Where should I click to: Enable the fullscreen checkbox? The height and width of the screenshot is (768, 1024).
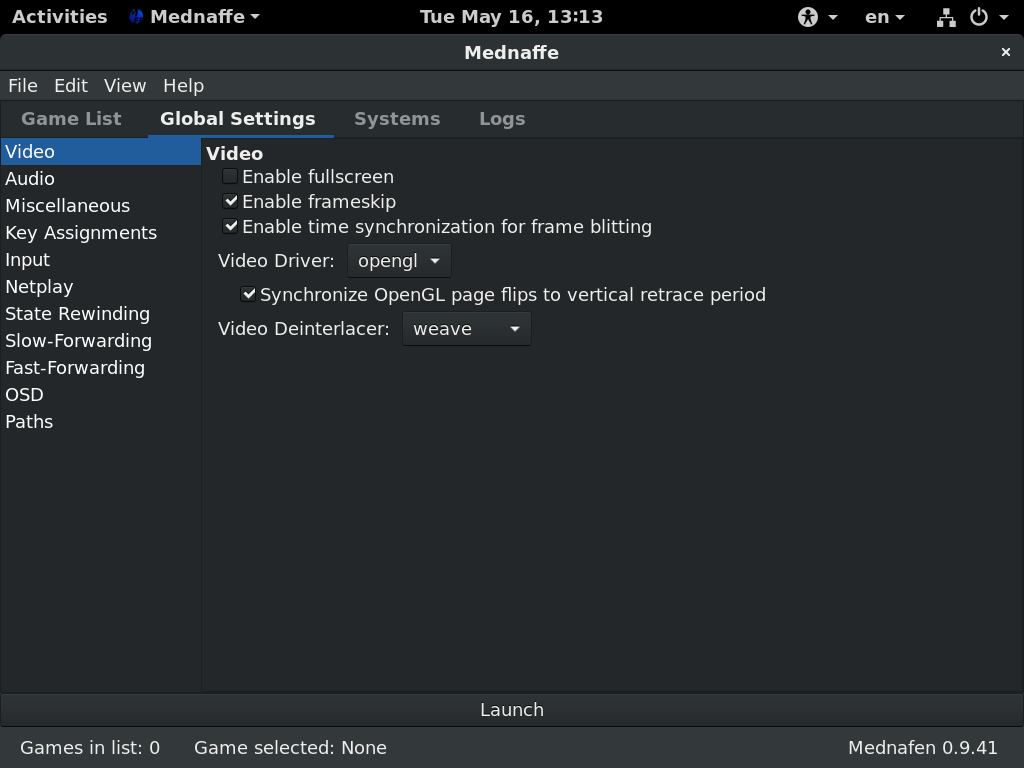(230, 177)
